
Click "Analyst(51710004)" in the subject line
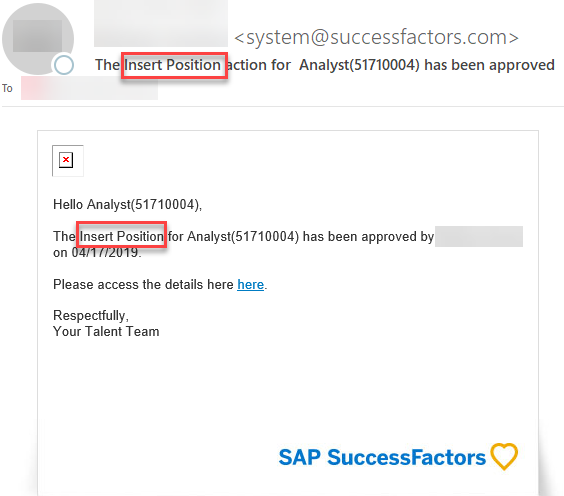coord(359,65)
